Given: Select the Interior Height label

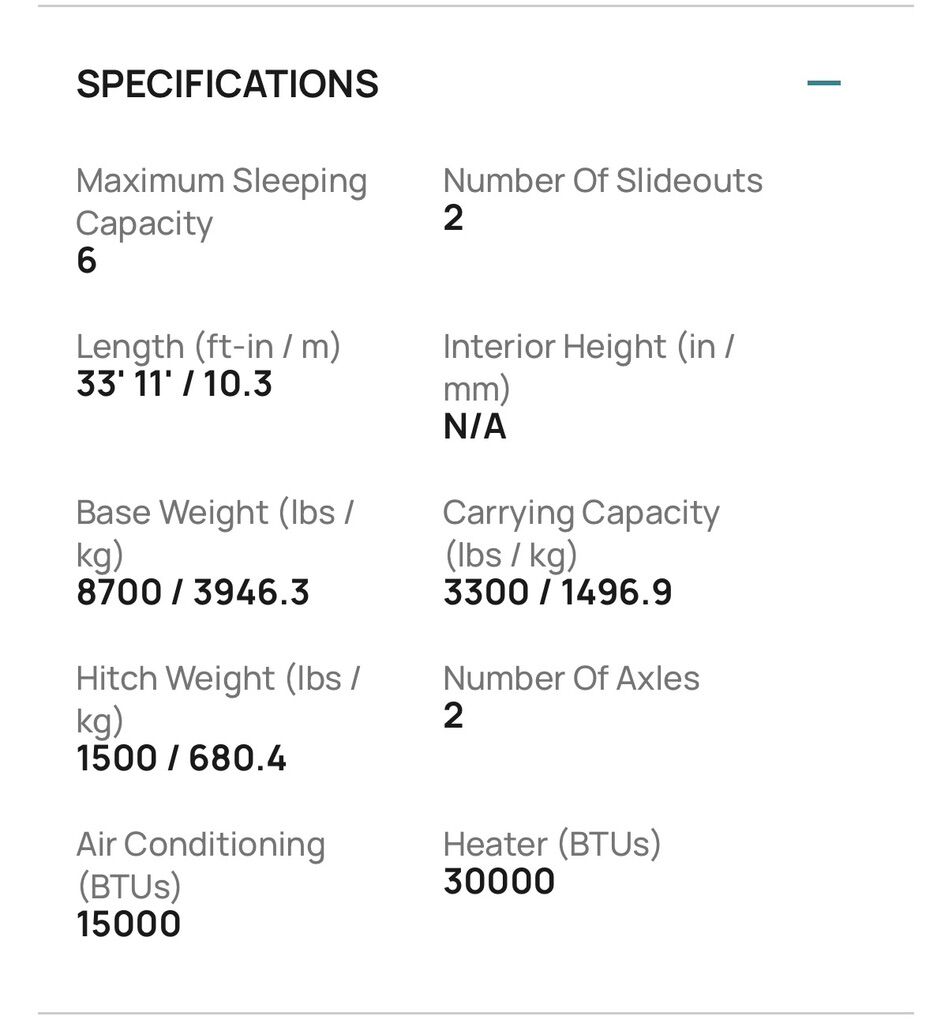Looking at the screenshot, I should click(x=588, y=367).
